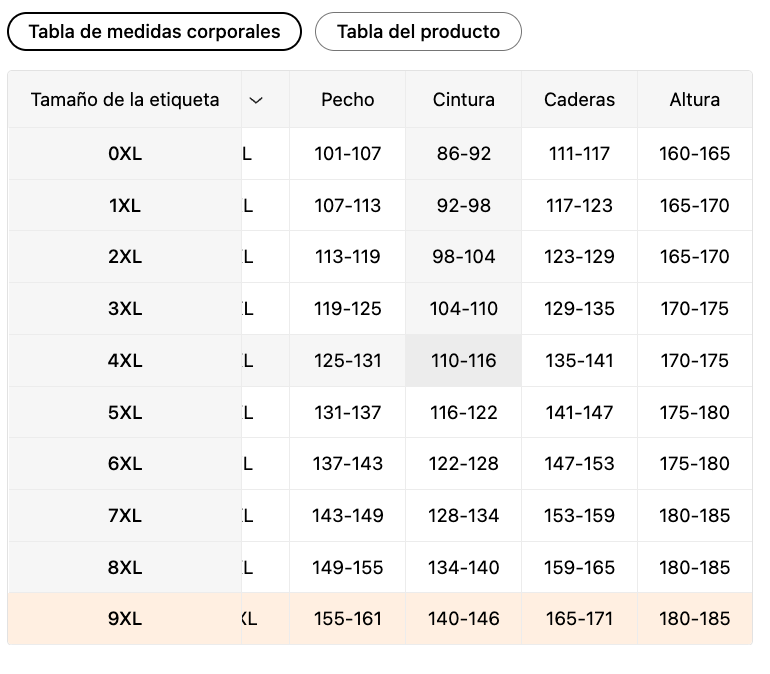This screenshot has height=674, width=770.
Task: Select the 8XL size row
Action: coord(125,568)
